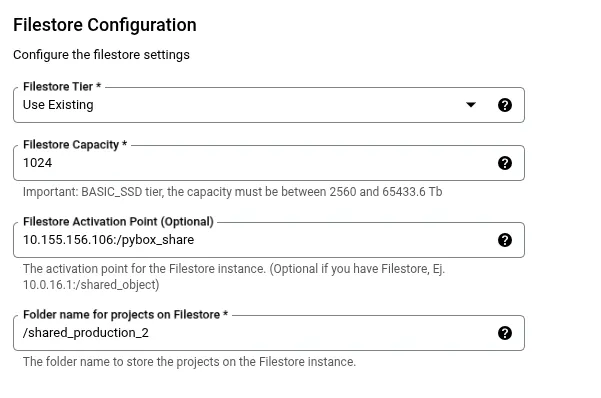The image size is (601, 398).
Task: Click the 'Filestore Tier *' field label
Action: click(62, 87)
